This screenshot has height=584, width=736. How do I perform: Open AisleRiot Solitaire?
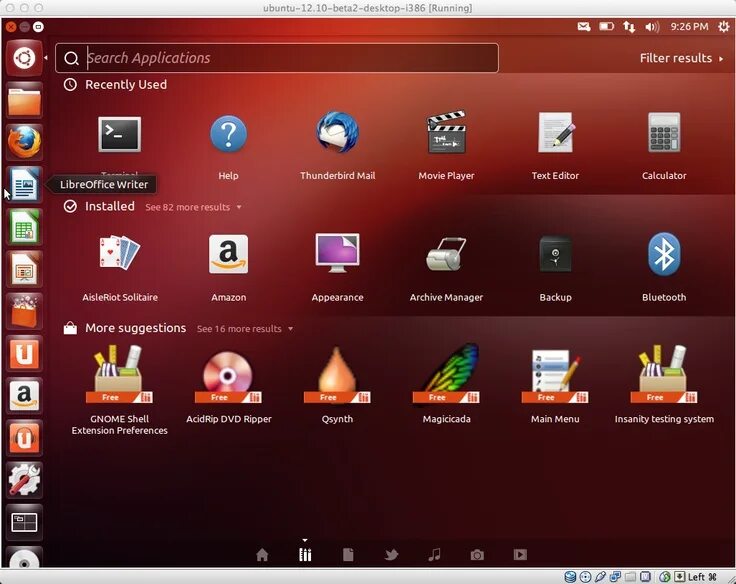(x=120, y=253)
